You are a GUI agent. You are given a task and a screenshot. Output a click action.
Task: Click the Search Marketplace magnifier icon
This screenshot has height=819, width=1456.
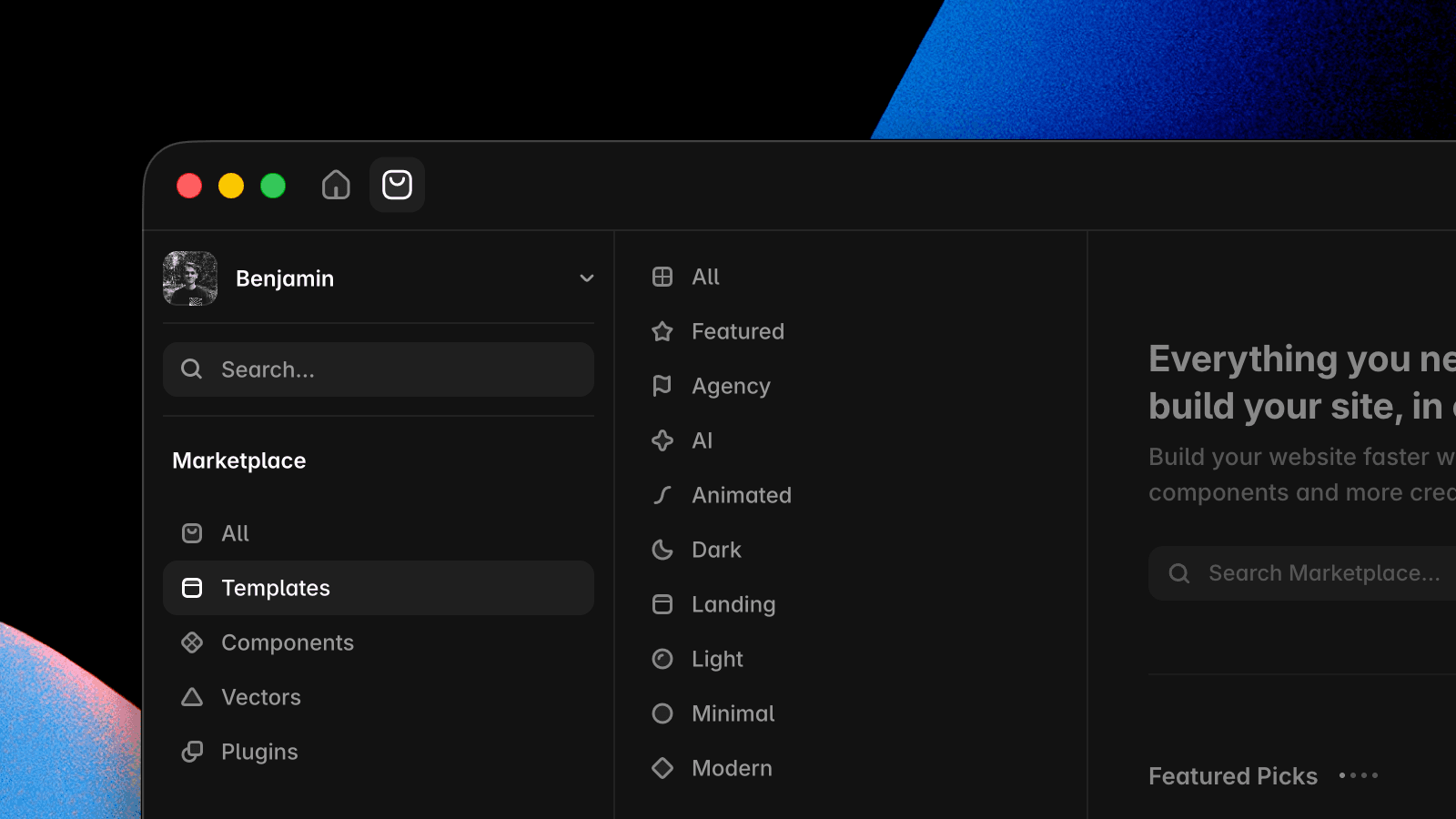point(1179,573)
